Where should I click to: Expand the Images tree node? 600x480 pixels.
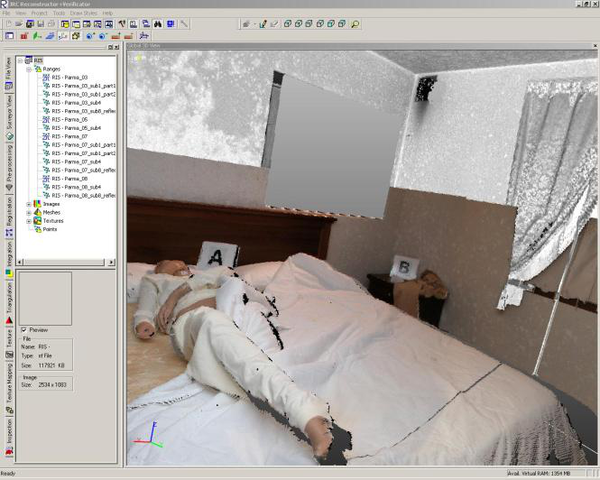(29, 204)
